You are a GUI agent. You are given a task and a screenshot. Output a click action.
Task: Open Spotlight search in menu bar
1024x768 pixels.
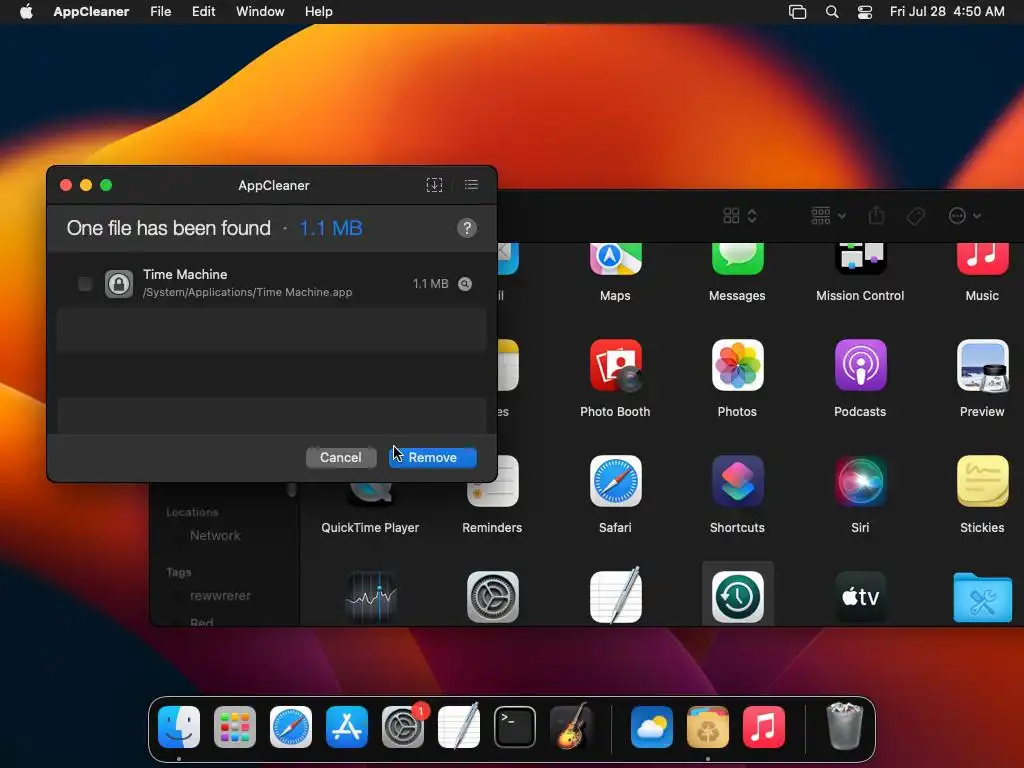tap(832, 12)
